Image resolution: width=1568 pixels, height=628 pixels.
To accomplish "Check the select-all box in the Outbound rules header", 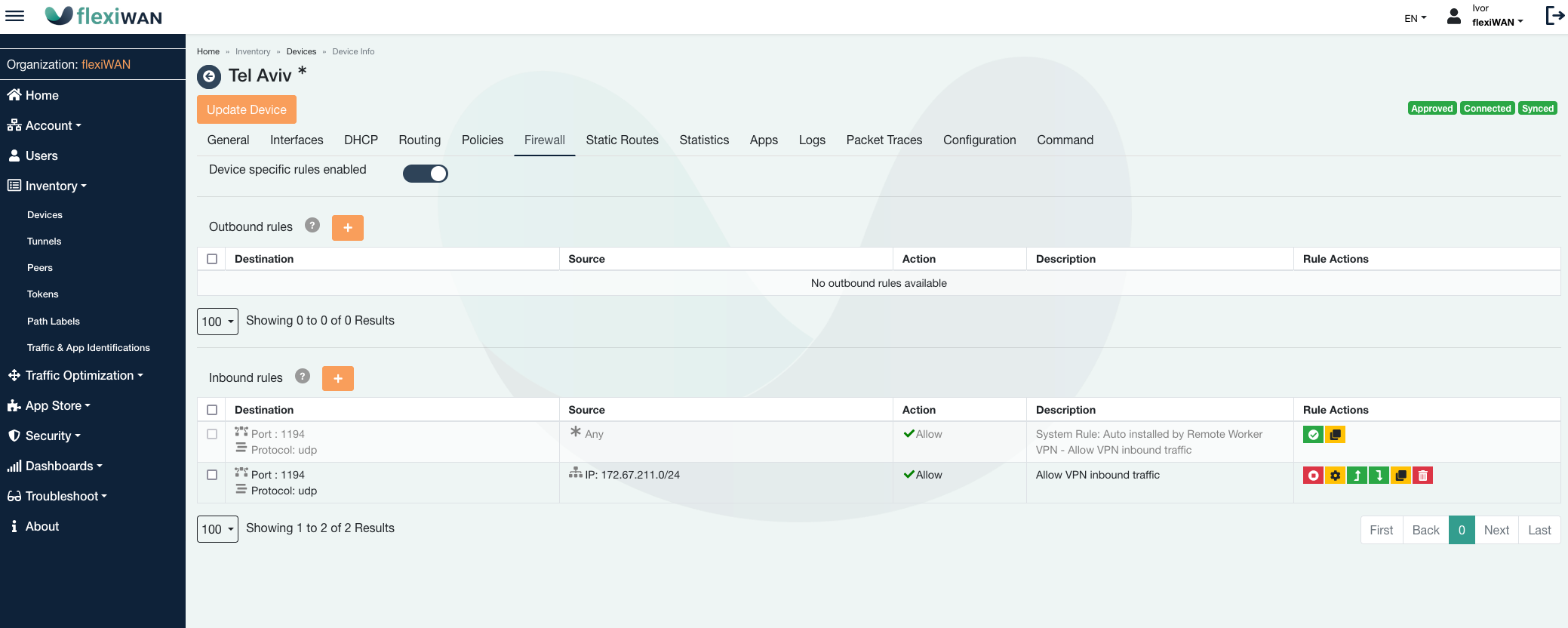I will pos(212,259).
